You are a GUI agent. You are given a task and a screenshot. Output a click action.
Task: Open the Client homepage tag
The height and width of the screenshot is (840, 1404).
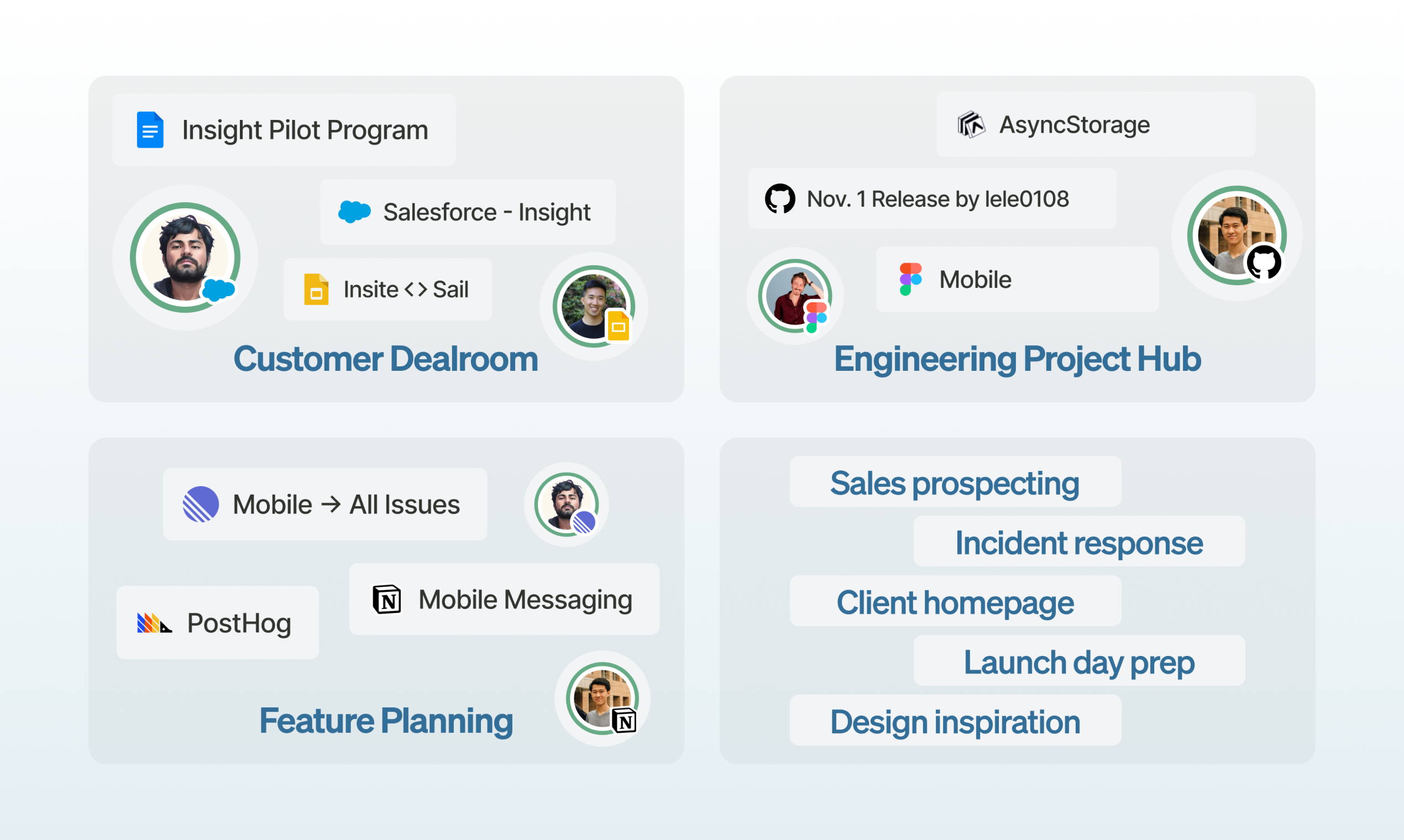pyautogui.click(x=955, y=602)
